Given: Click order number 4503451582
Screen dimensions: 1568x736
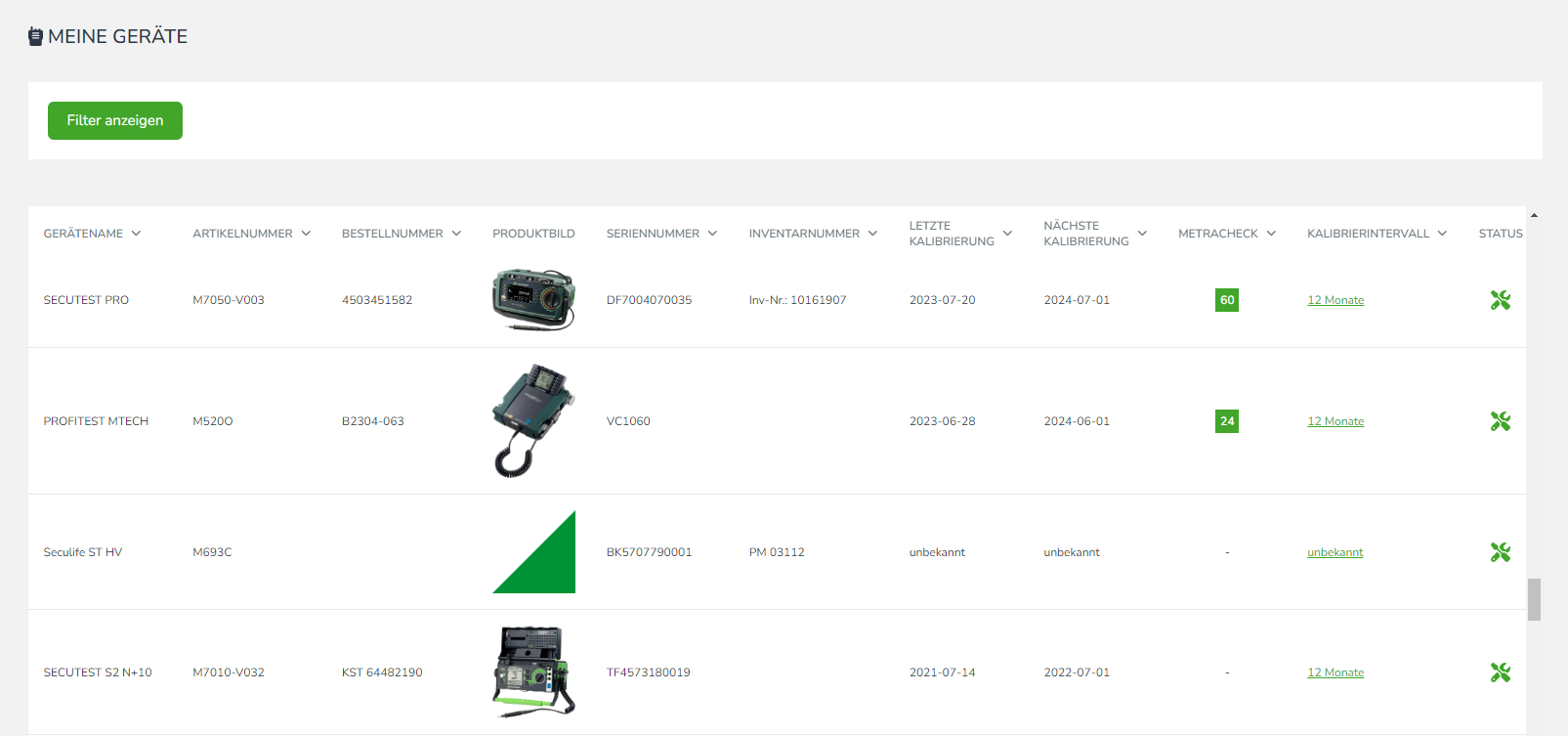Looking at the screenshot, I should tap(377, 300).
